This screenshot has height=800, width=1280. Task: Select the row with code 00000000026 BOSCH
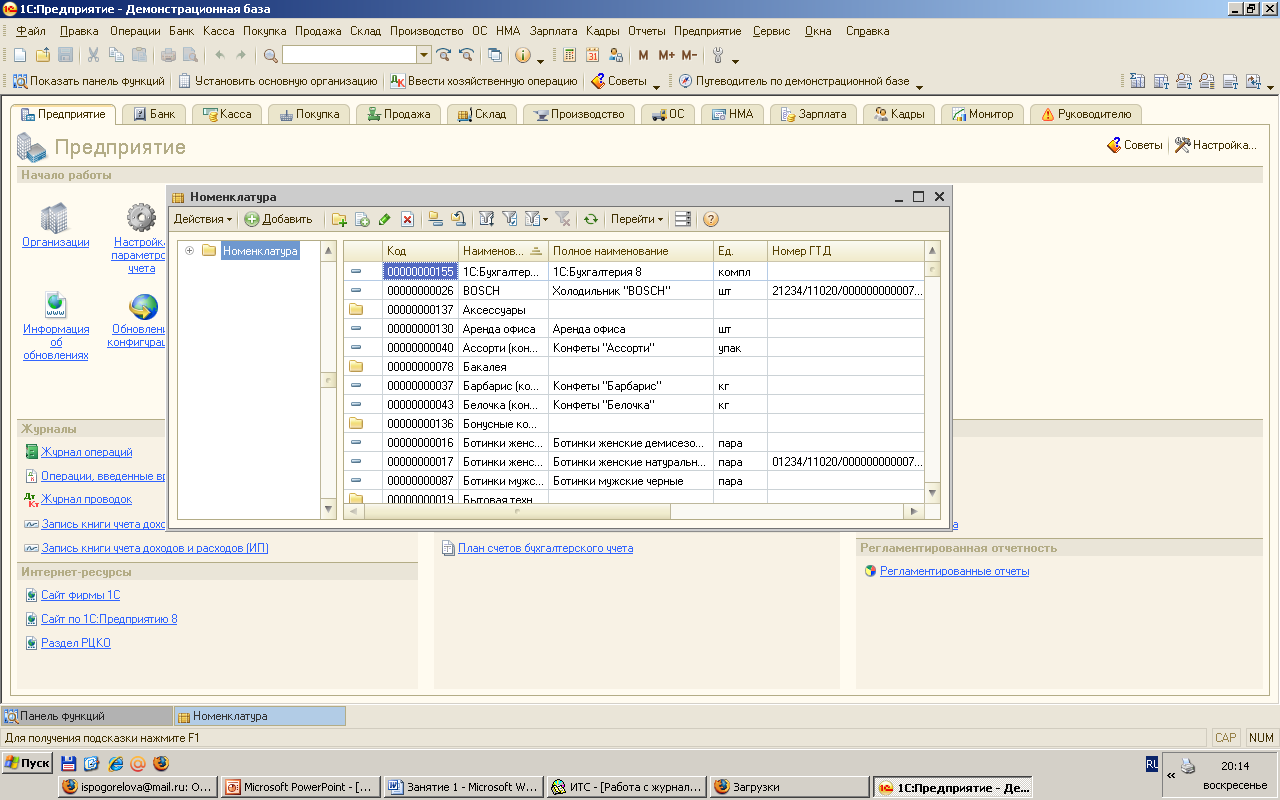[634, 291]
